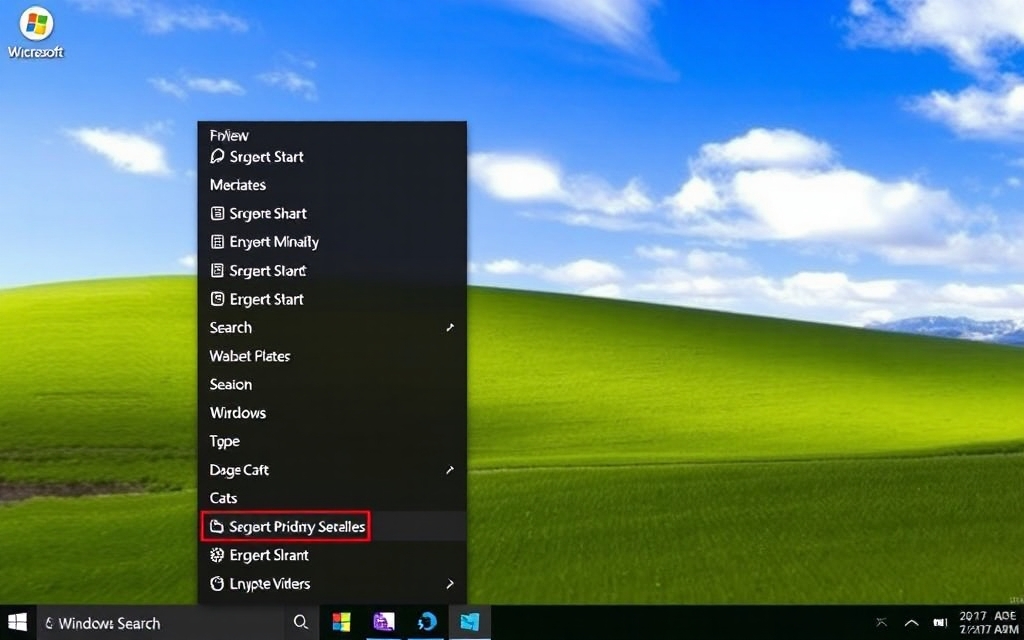The image size is (1024, 640).
Task: Show hidden icons with the tray chevron
Action: coord(911,623)
